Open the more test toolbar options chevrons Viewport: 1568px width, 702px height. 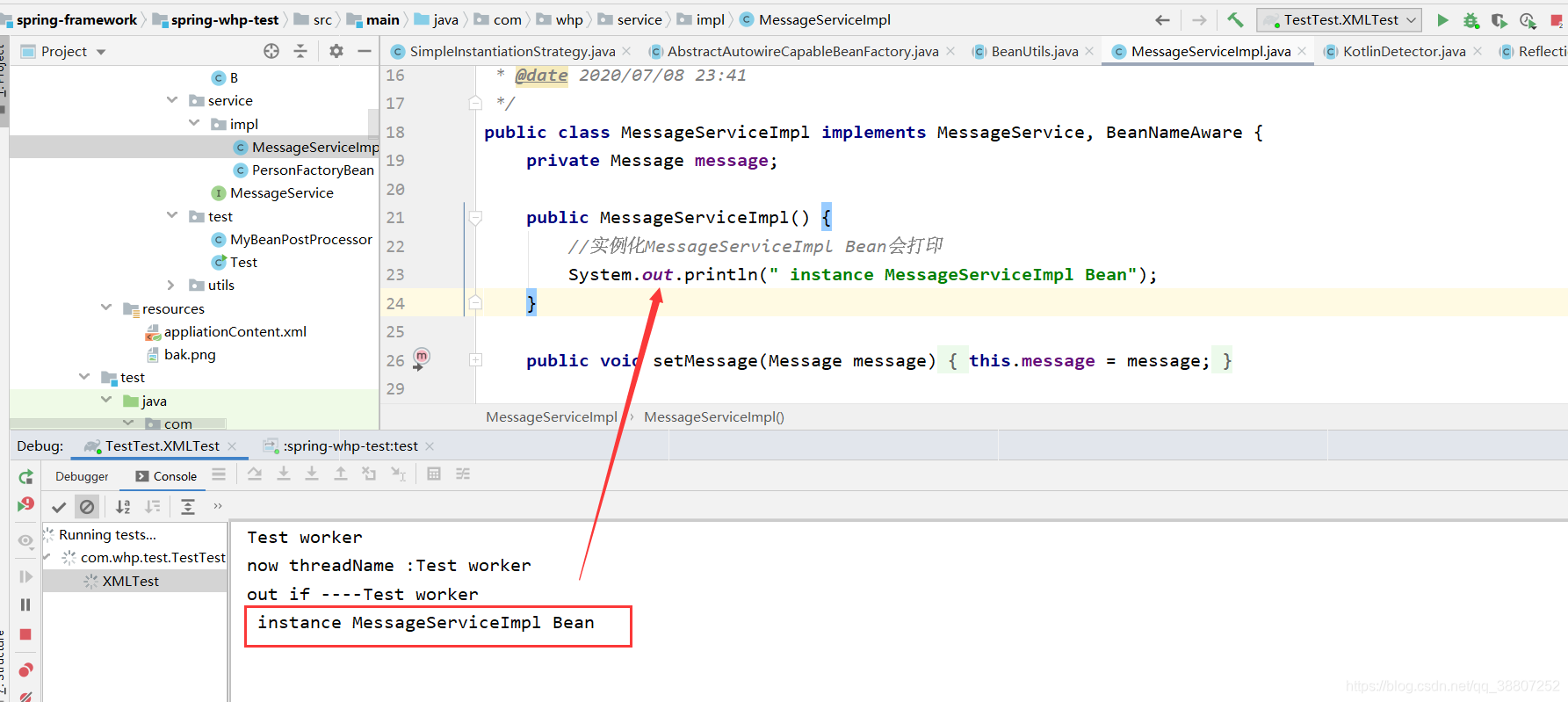pyautogui.click(x=218, y=506)
